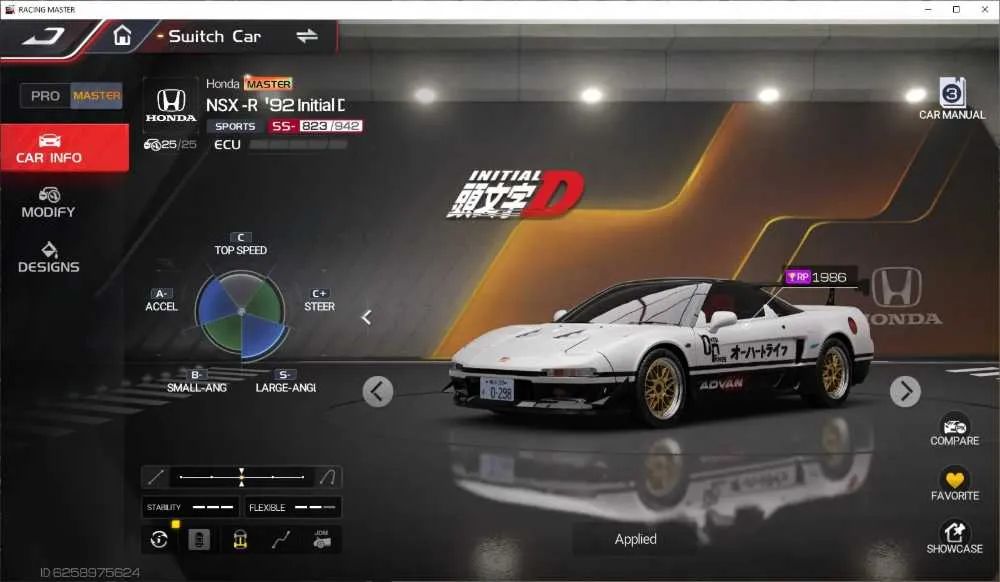Click the LARGE-ANG drift rating label
This screenshot has width=1000, height=582.
[285, 381]
